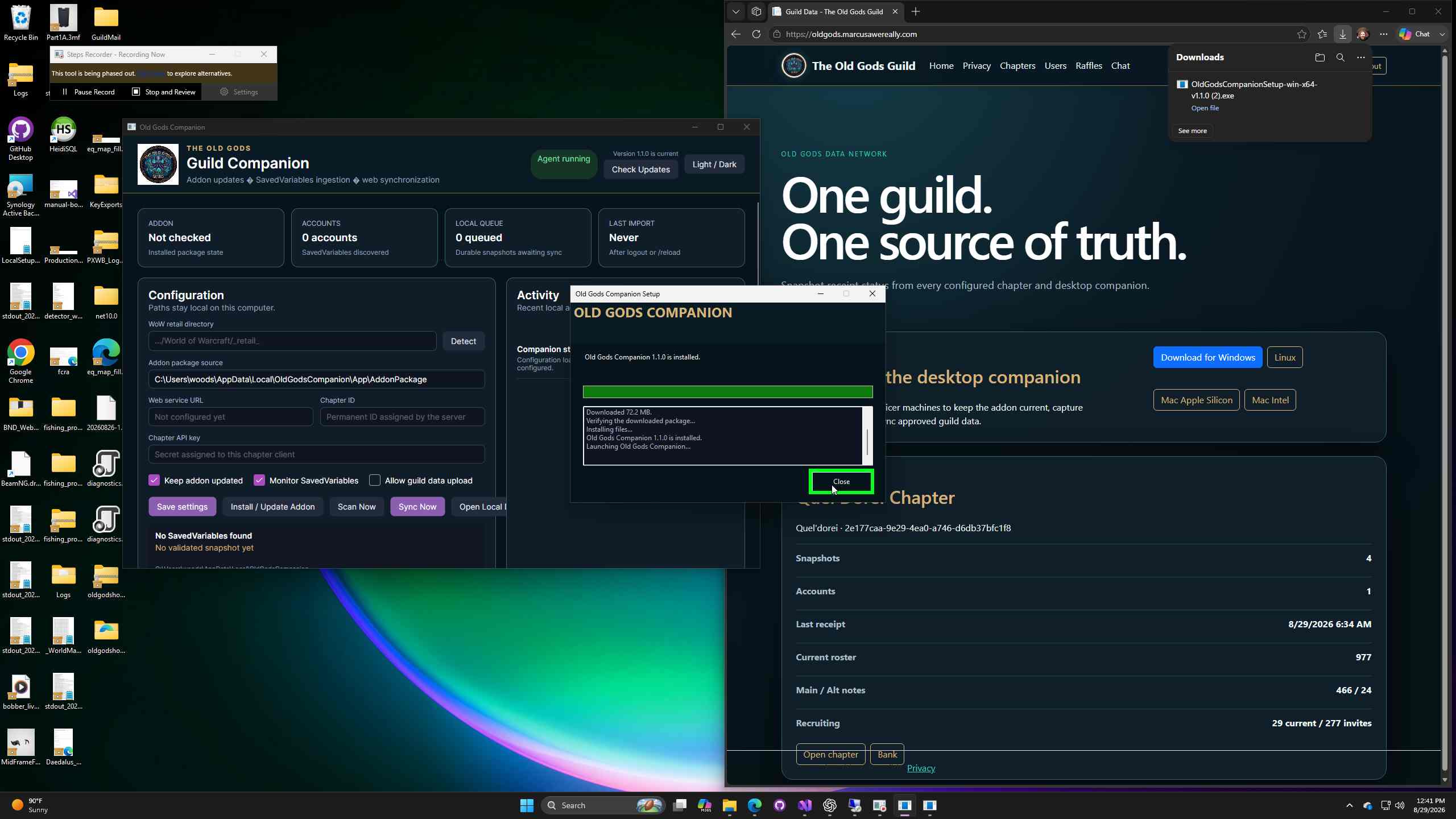The image size is (1456, 819).
Task: Click the Scan Now button
Action: (357, 507)
